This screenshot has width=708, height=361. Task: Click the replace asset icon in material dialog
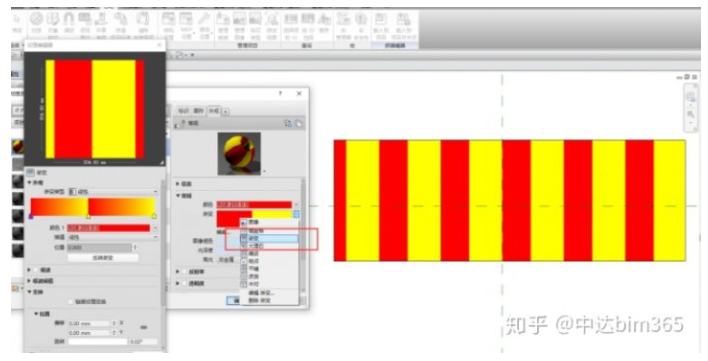coord(288,123)
